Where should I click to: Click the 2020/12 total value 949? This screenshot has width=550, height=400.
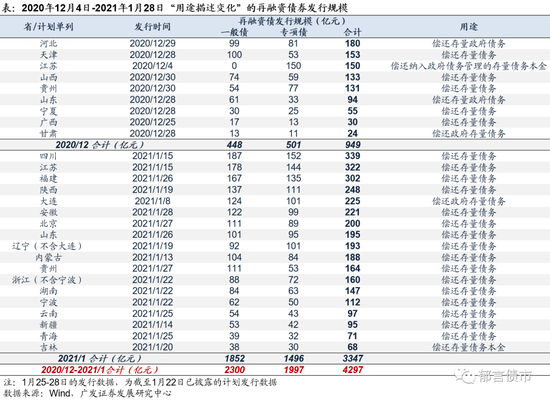pyautogui.click(x=353, y=145)
